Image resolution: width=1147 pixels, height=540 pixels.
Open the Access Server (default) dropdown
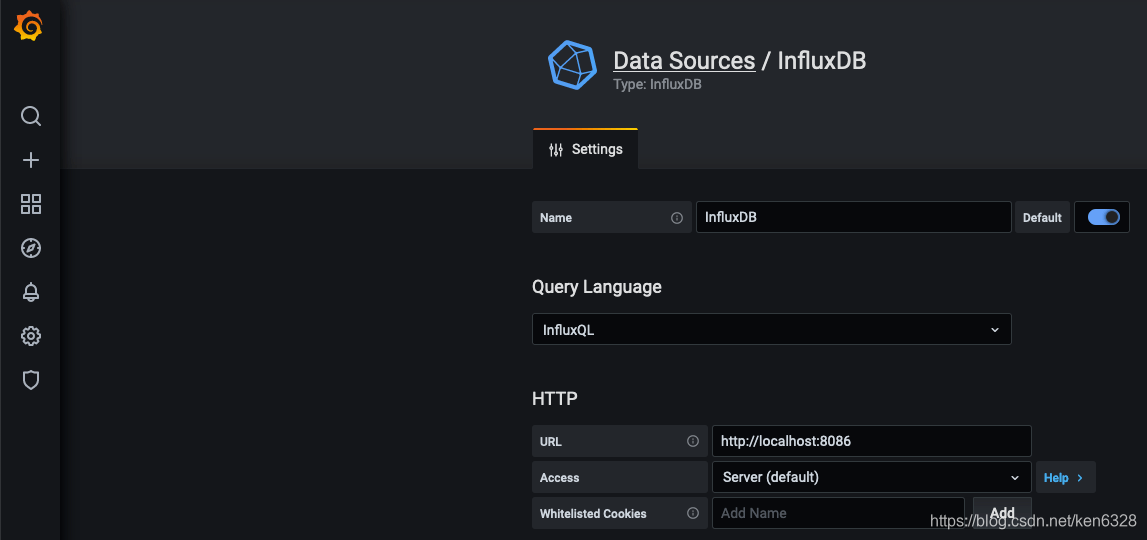(x=871, y=477)
